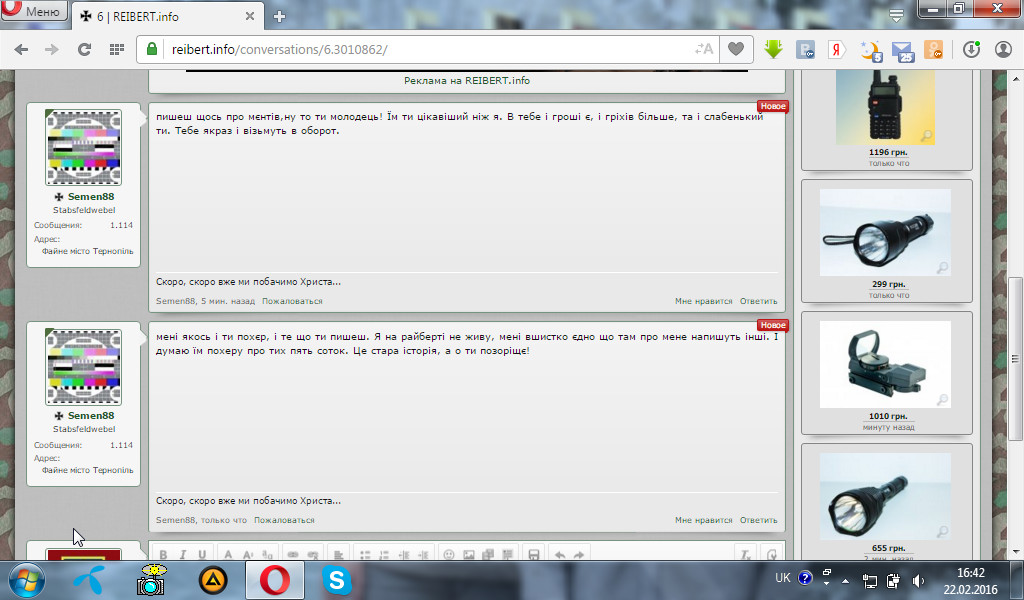The width and height of the screenshot is (1024, 600).
Task: Click the green padlock security badge
Action: click(152, 49)
